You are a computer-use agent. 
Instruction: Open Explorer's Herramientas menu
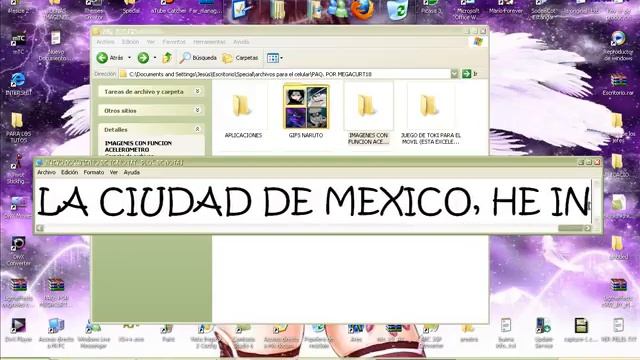[209, 42]
